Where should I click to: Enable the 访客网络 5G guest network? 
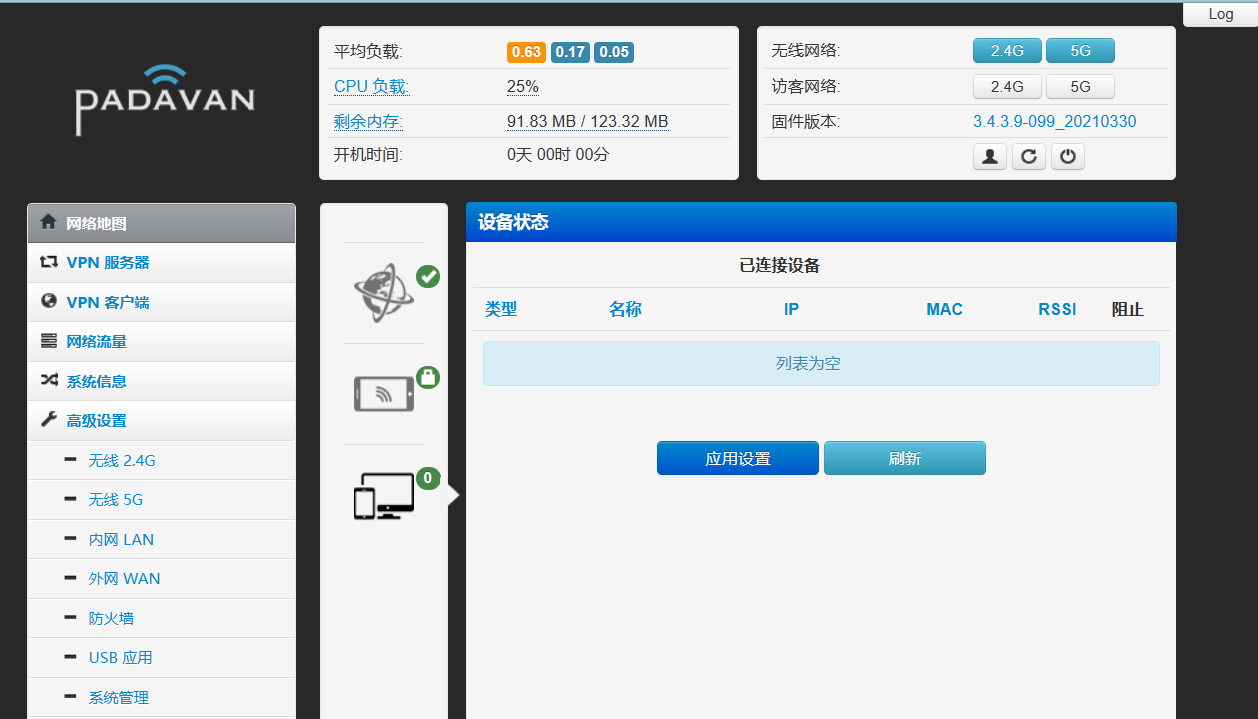1080,87
